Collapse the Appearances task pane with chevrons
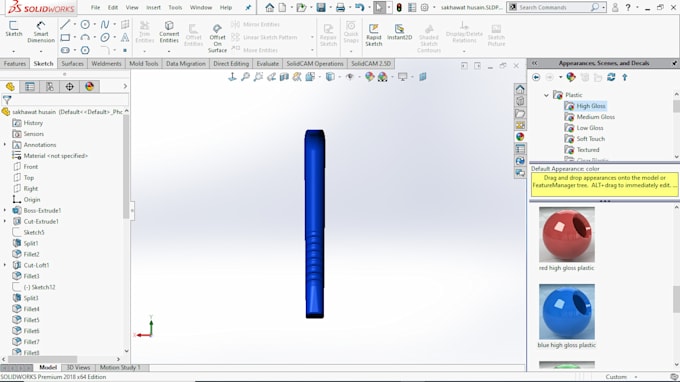 pyautogui.click(x=535, y=63)
